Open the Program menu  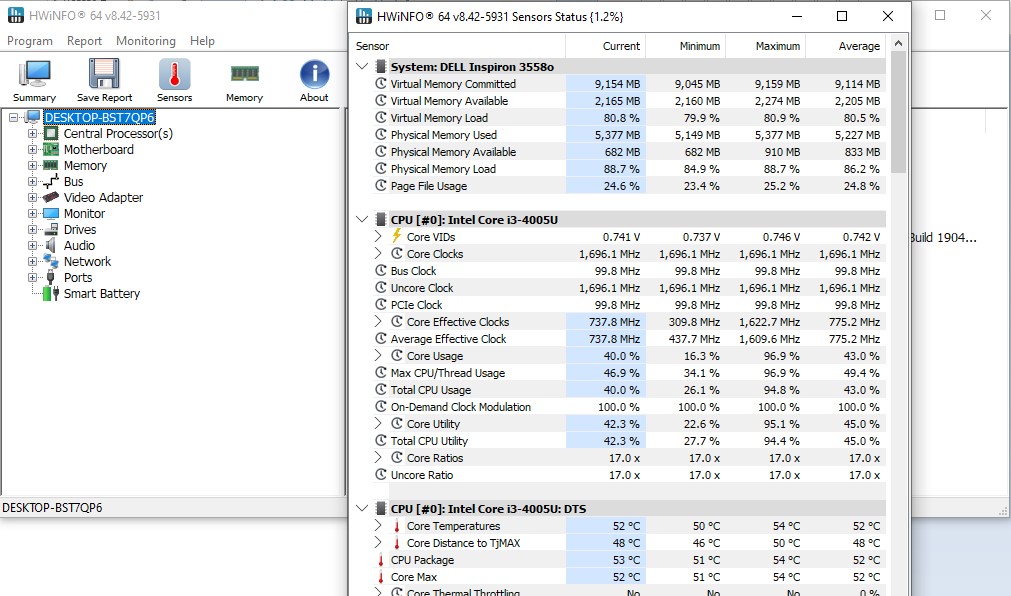30,41
